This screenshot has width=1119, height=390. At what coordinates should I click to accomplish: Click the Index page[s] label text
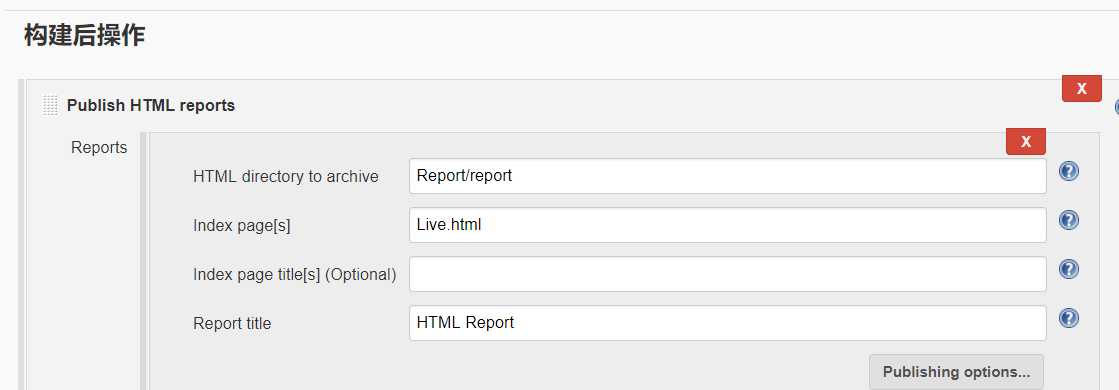(241, 226)
